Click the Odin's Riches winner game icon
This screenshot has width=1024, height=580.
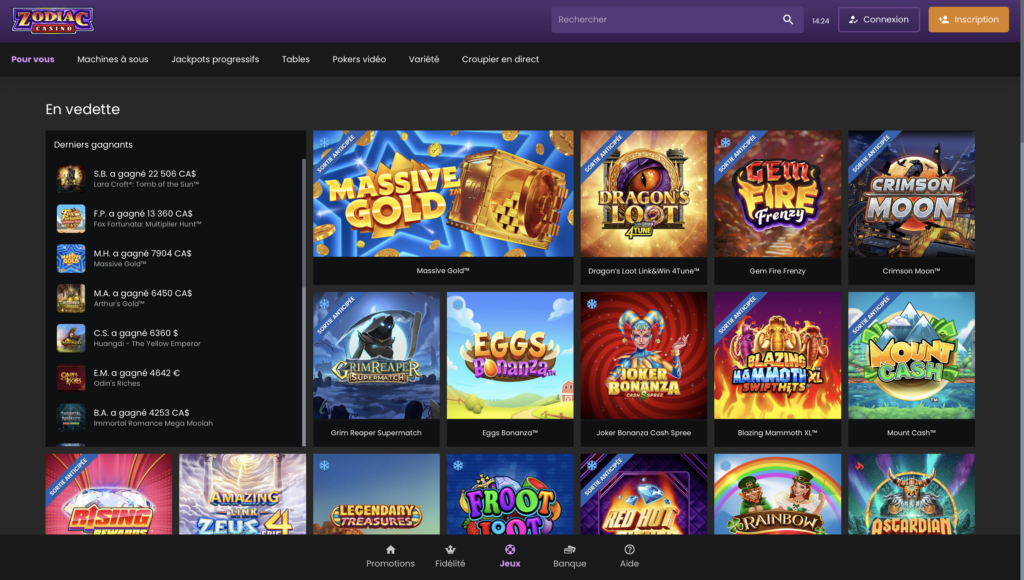pyautogui.click(x=71, y=378)
